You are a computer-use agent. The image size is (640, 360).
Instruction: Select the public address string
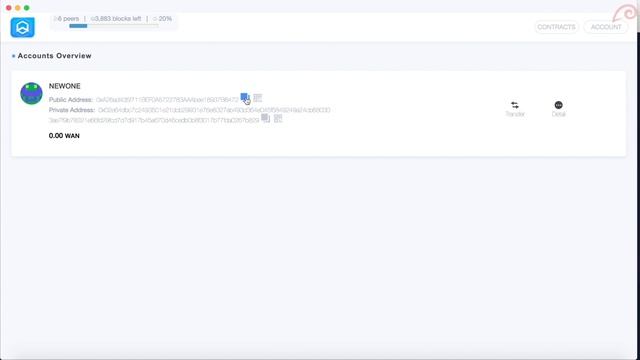(167, 100)
